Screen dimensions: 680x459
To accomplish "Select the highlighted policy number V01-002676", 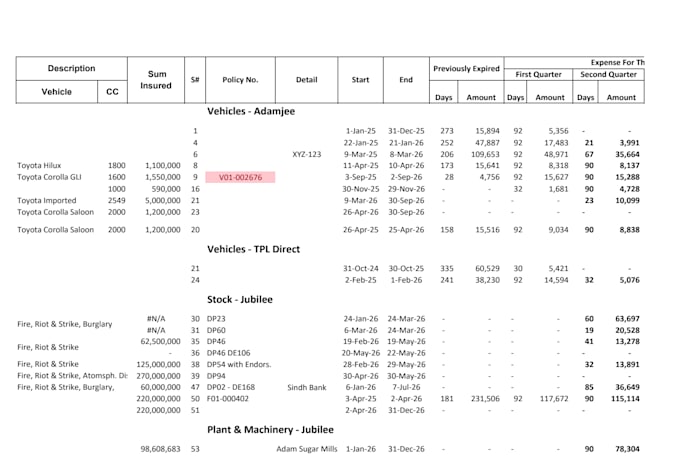I will tap(240, 177).
